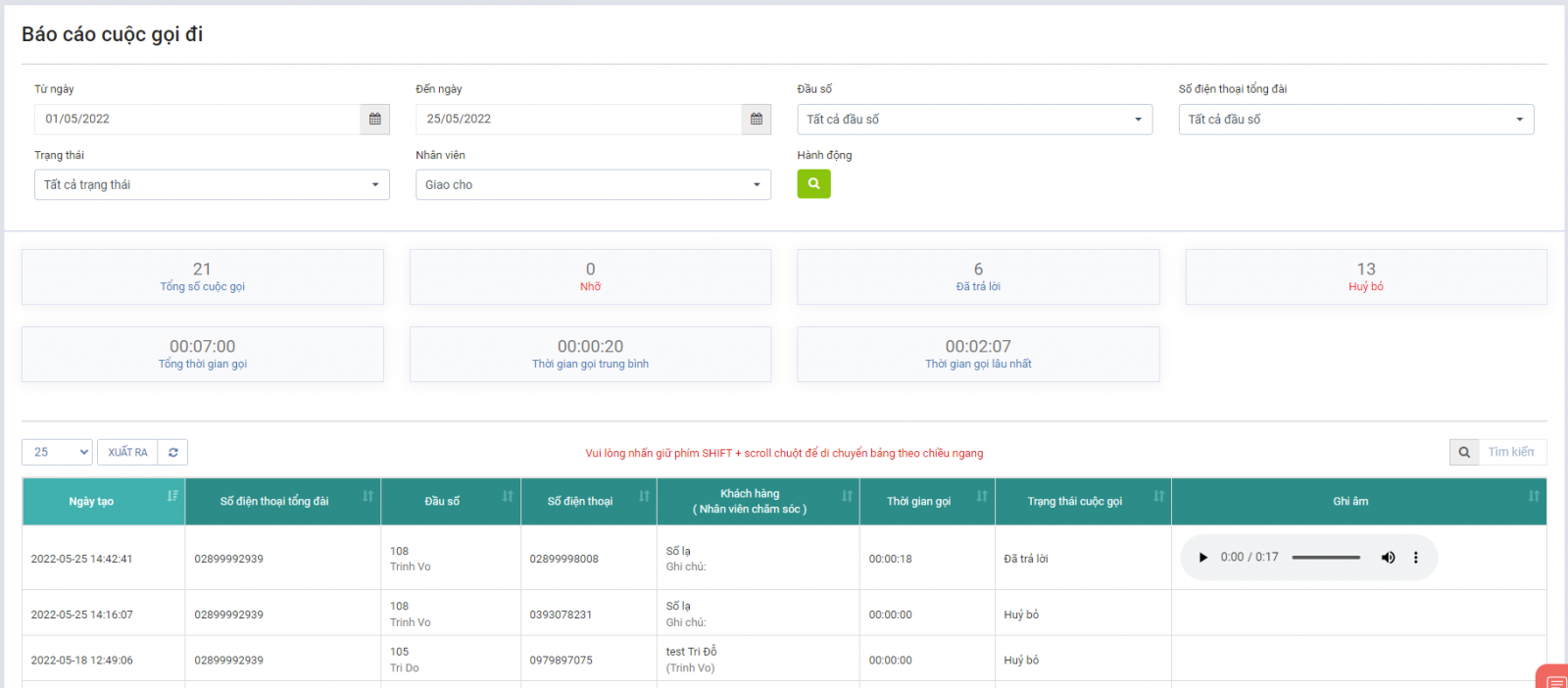
Task: Seek within the audio recording progress bar
Action: click(x=1325, y=558)
